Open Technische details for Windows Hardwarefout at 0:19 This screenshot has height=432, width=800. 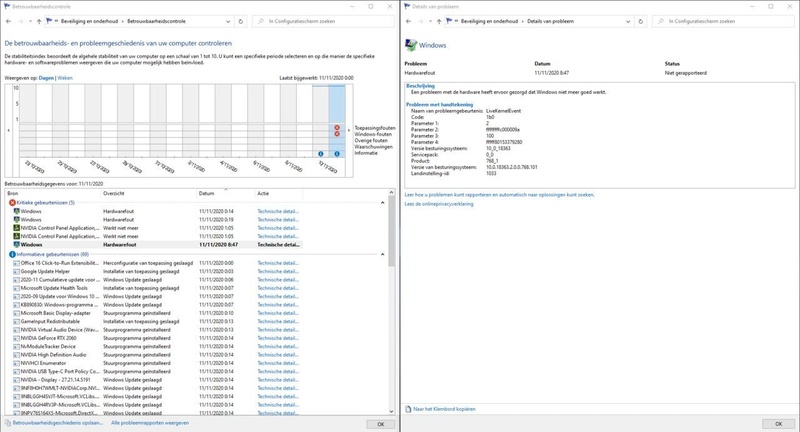click(278, 219)
